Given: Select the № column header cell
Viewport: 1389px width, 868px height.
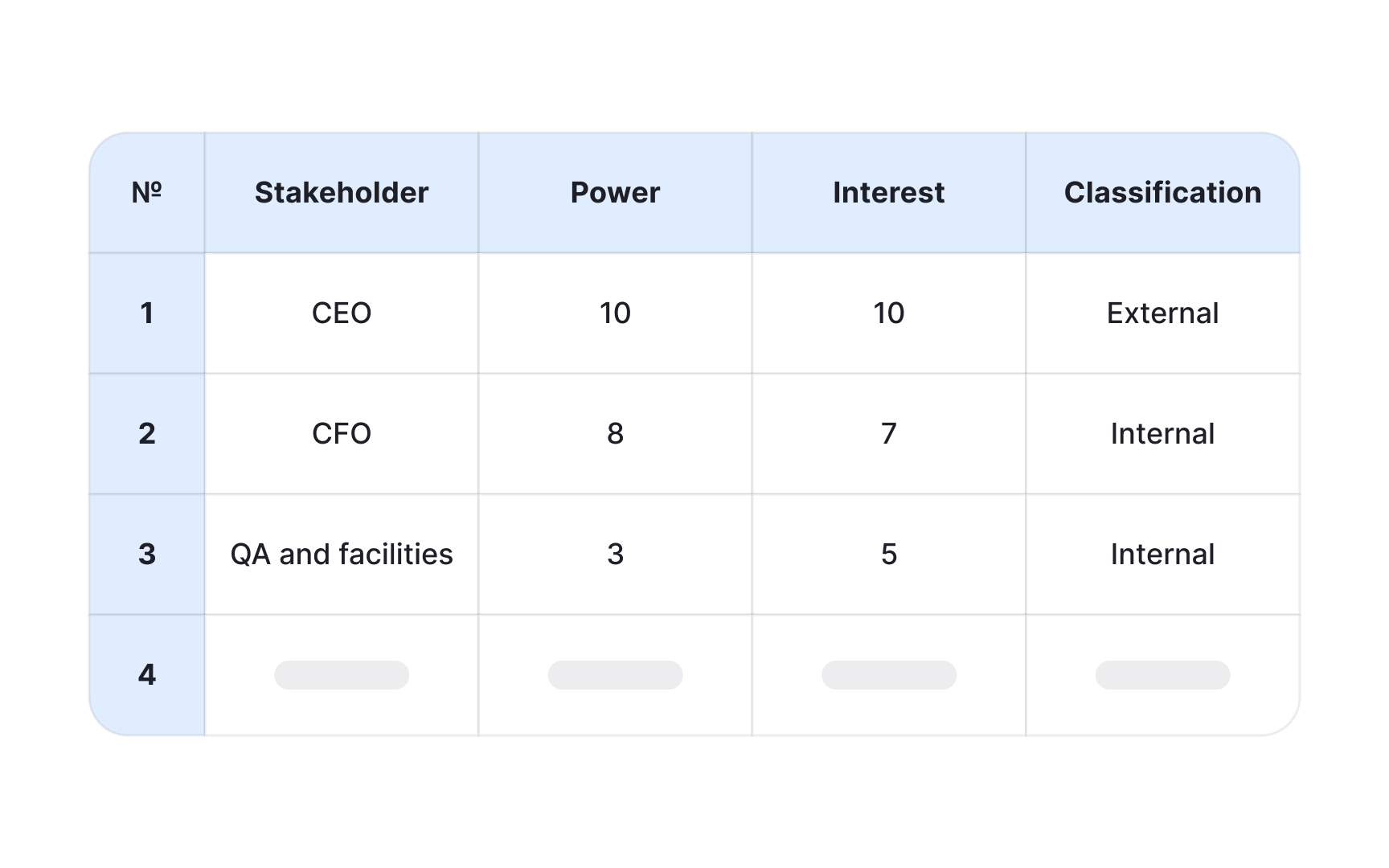Looking at the screenshot, I should point(146,193).
